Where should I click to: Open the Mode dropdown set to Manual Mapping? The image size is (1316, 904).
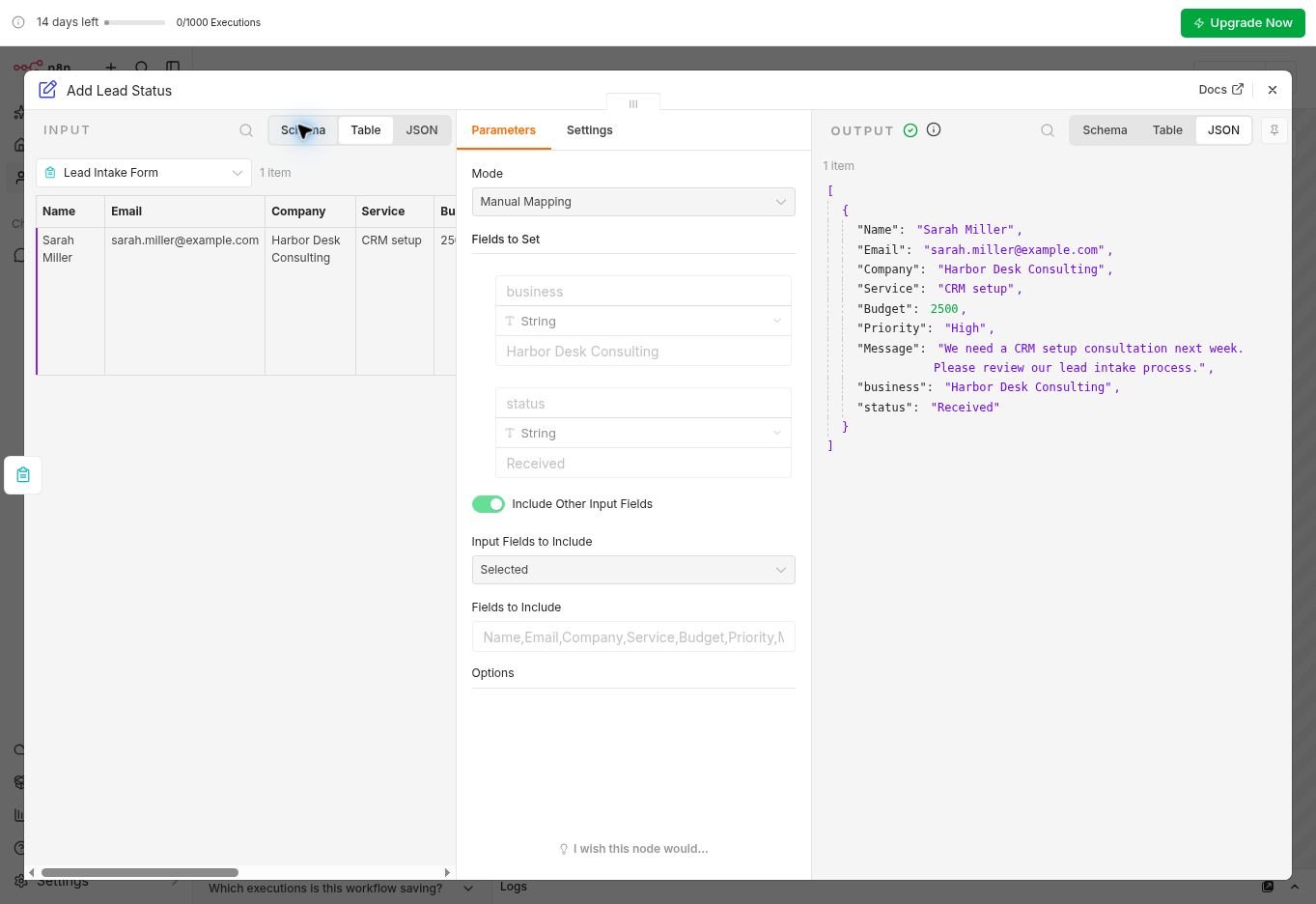pos(633,202)
